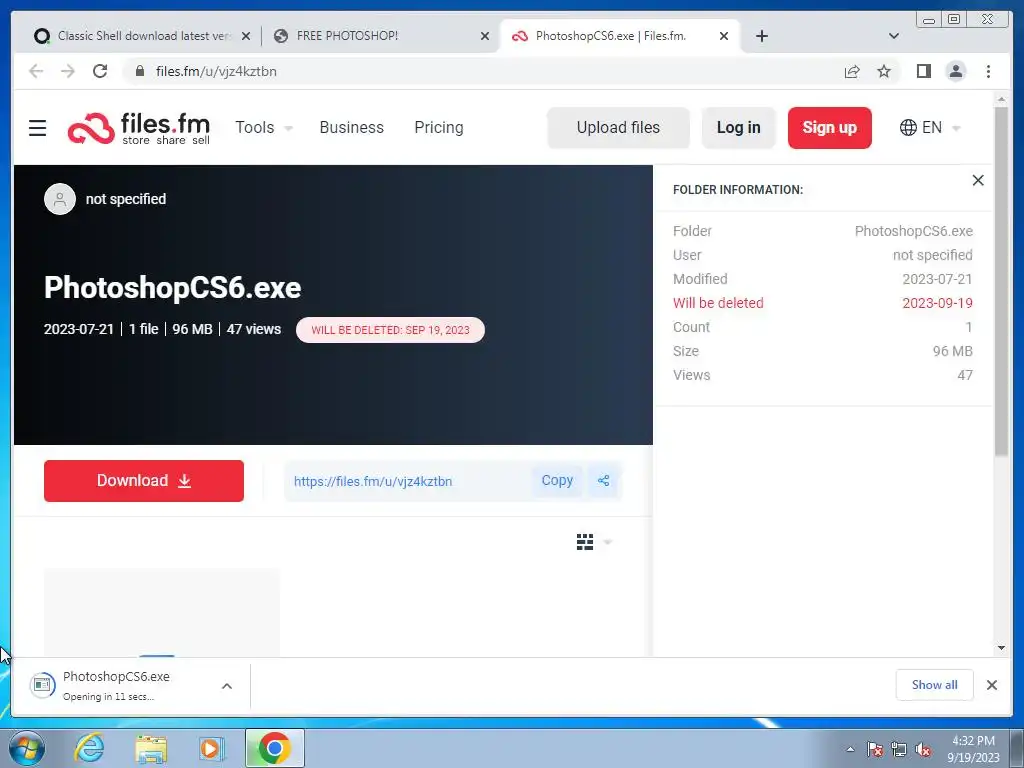Open Action Center flag icon

[874, 749]
